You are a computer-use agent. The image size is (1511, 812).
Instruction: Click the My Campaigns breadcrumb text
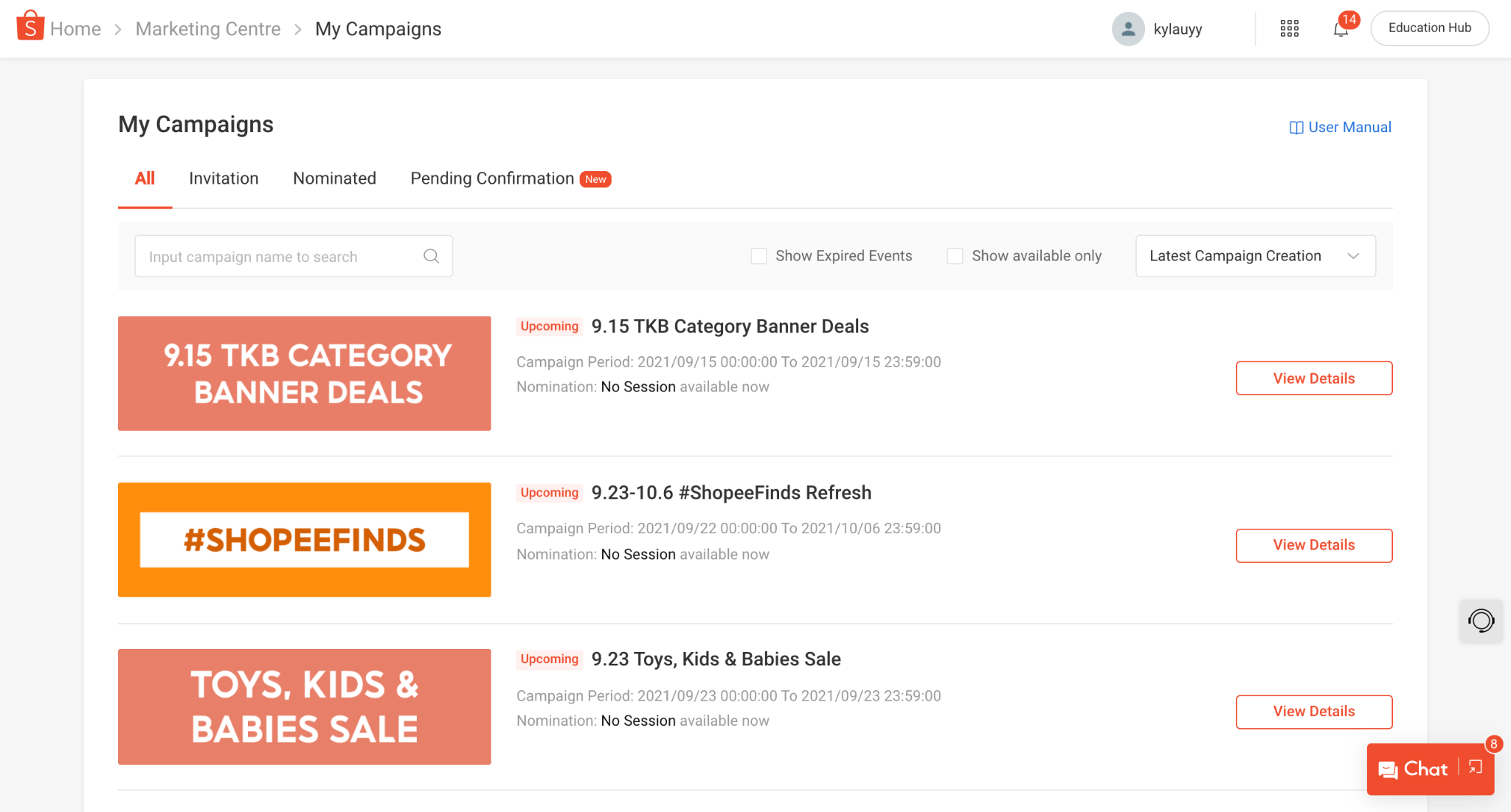click(378, 29)
